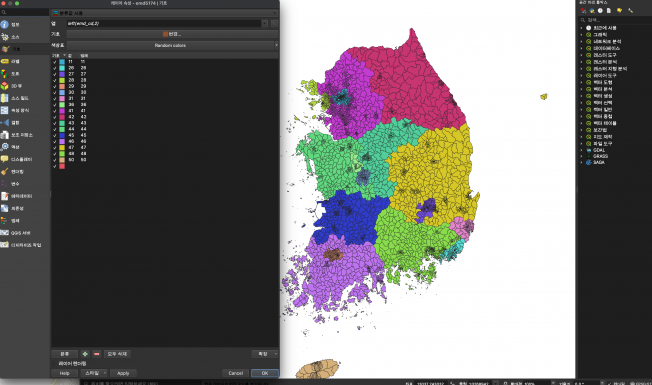
Task: Open the Auxiliary Storage page in the sidebar
Action: coord(24,135)
